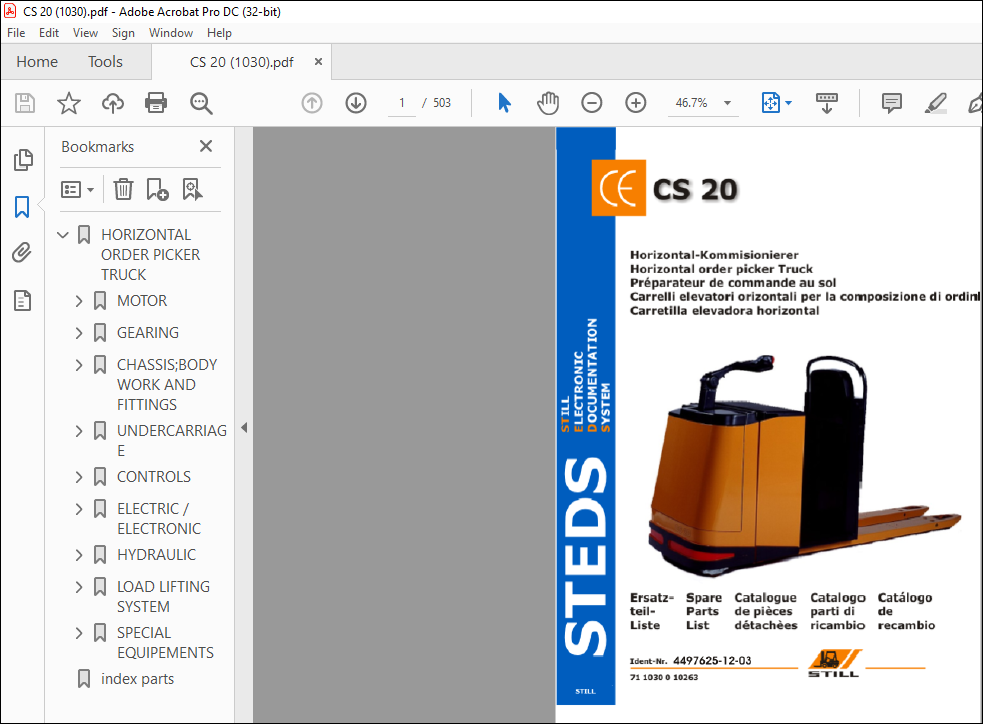The height and width of the screenshot is (724, 983).
Task: Open the read mode keyboard-arrow icon
Action: [x=827, y=103]
